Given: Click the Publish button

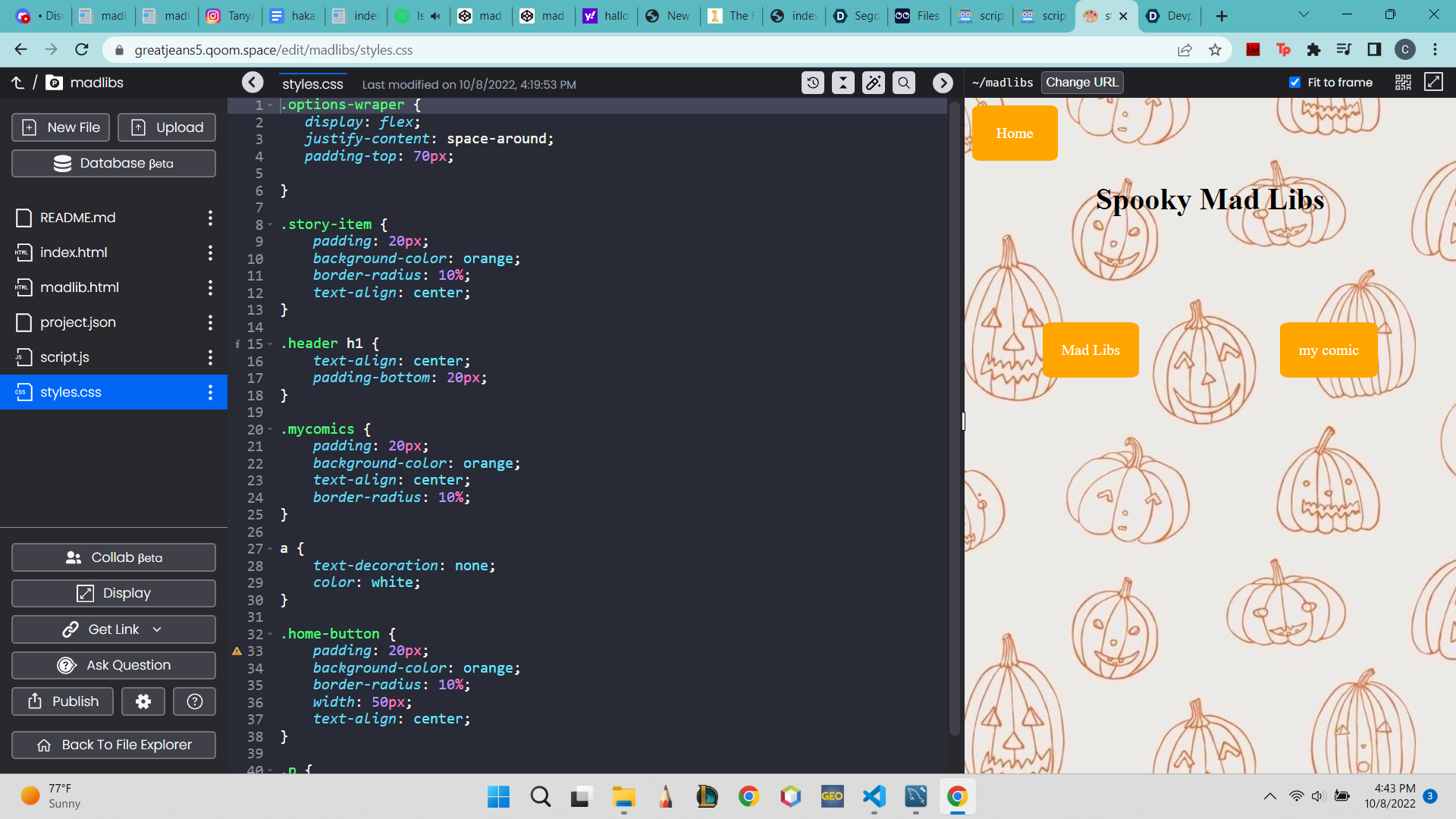Looking at the screenshot, I should pos(63,701).
